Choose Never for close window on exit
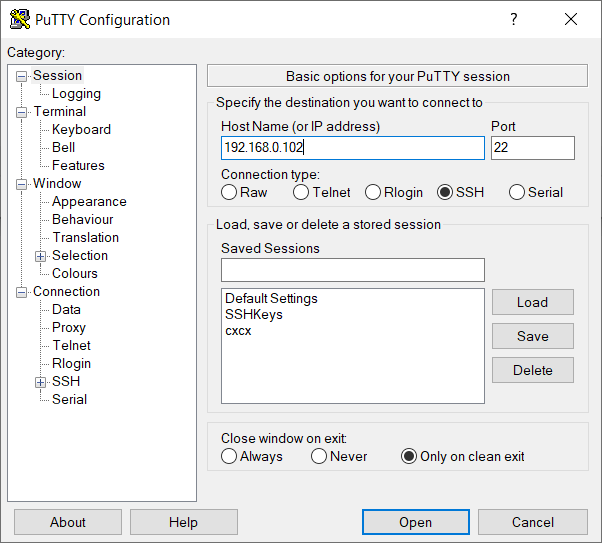This screenshot has width=602, height=543. (x=319, y=457)
